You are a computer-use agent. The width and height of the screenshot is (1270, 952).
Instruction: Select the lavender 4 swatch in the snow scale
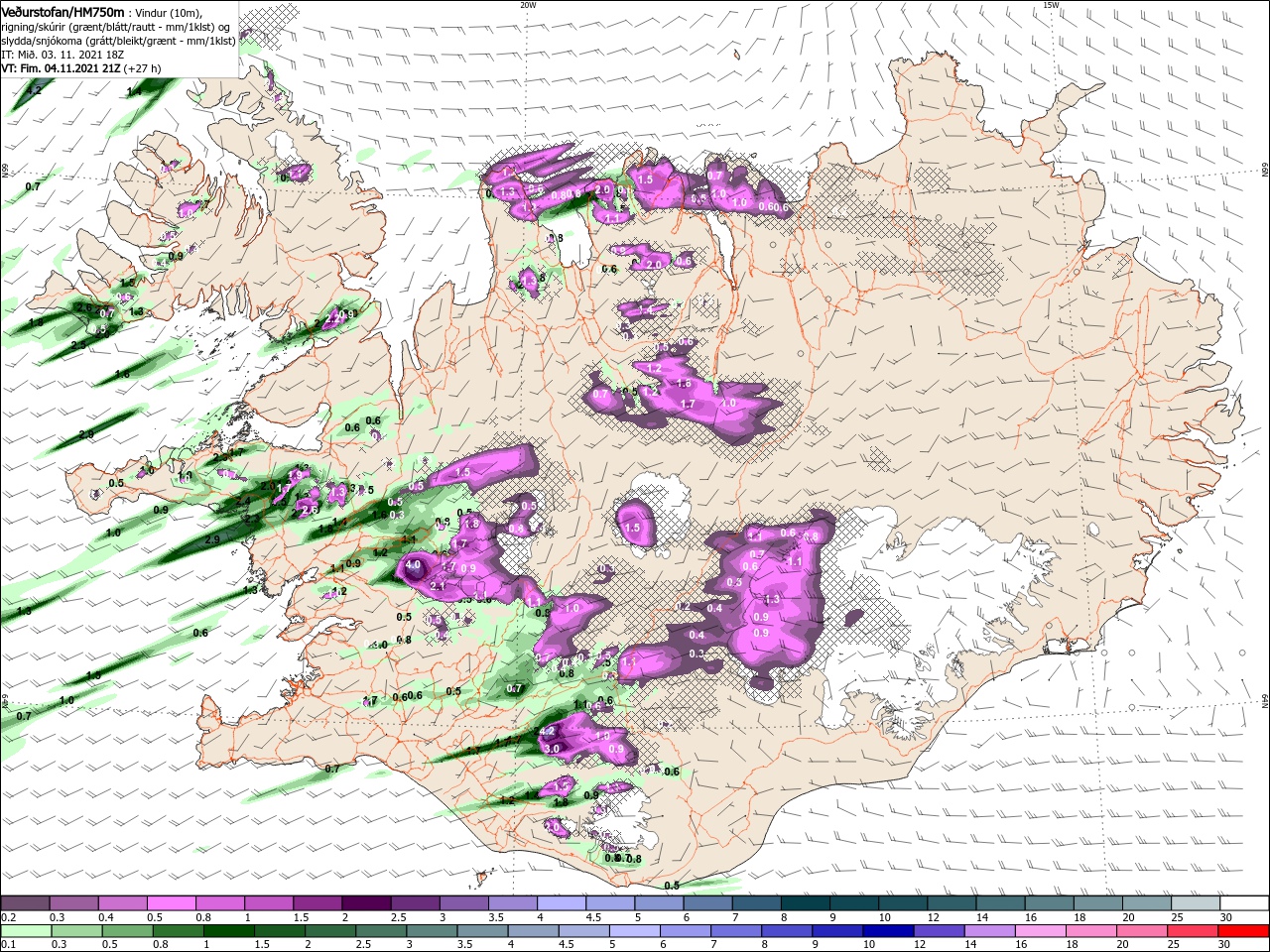562,902
